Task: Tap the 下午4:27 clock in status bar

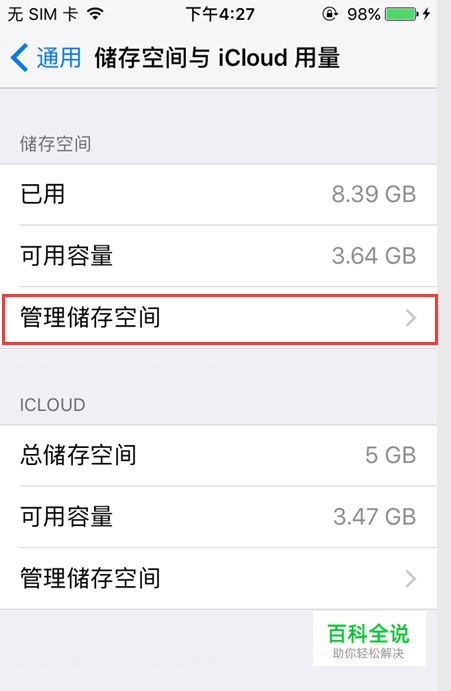Action: (x=220, y=14)
